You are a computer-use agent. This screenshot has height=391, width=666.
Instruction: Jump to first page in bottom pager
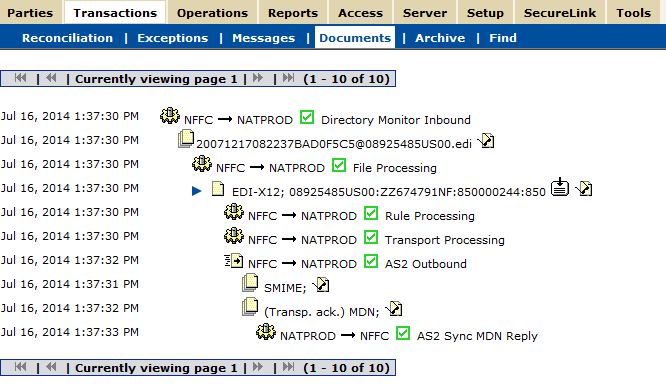point(20,367)
